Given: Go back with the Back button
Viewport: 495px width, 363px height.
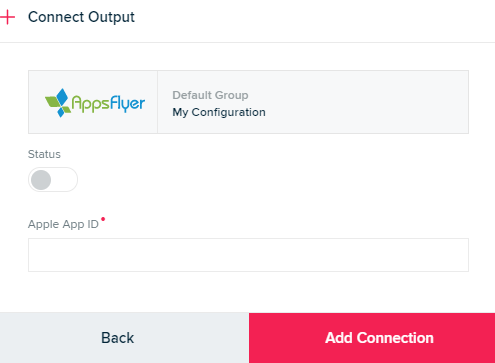Looking at the screenshot, I should [124, 338].
